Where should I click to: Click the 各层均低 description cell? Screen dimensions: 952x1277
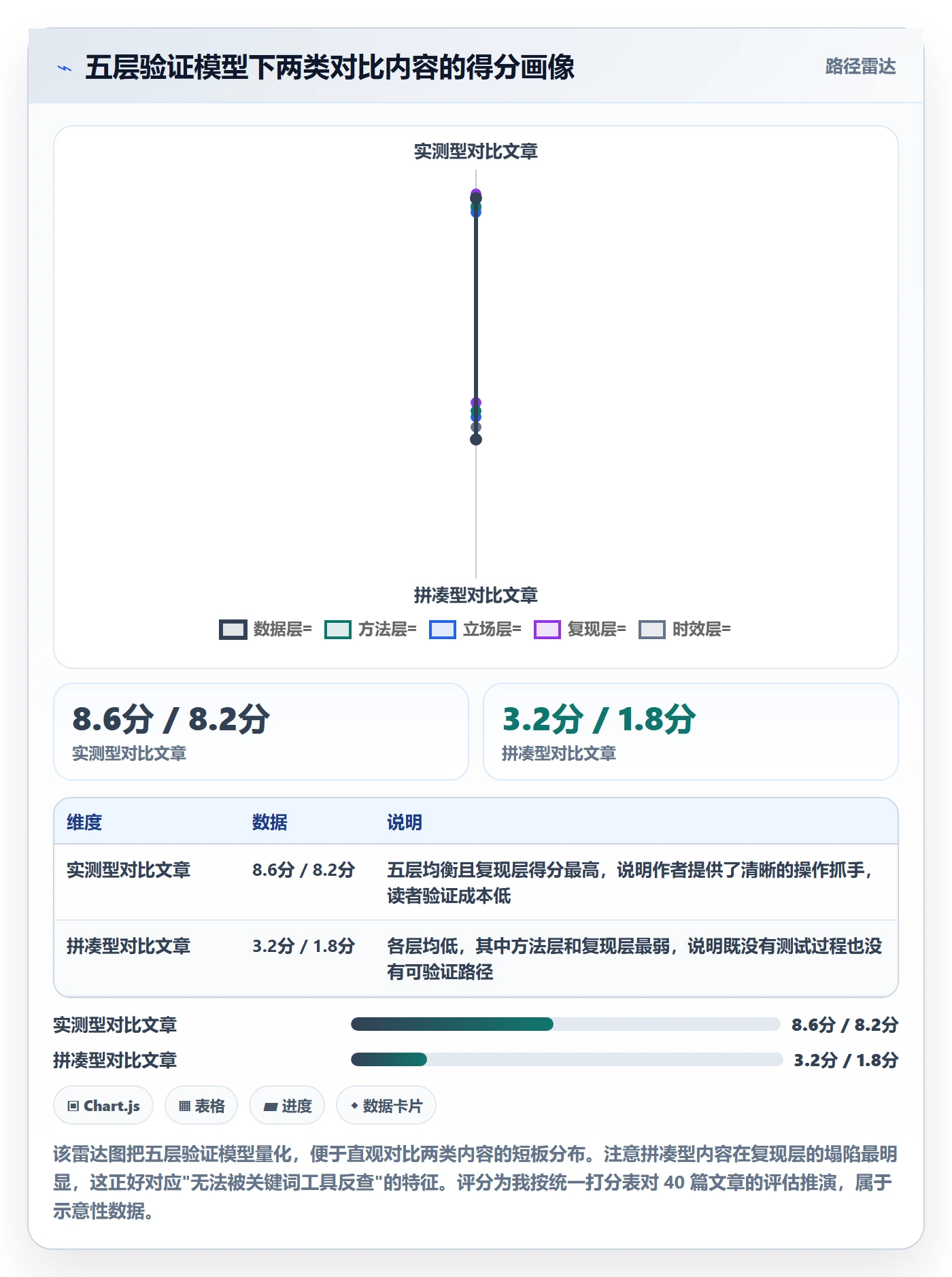coord(634,959)
